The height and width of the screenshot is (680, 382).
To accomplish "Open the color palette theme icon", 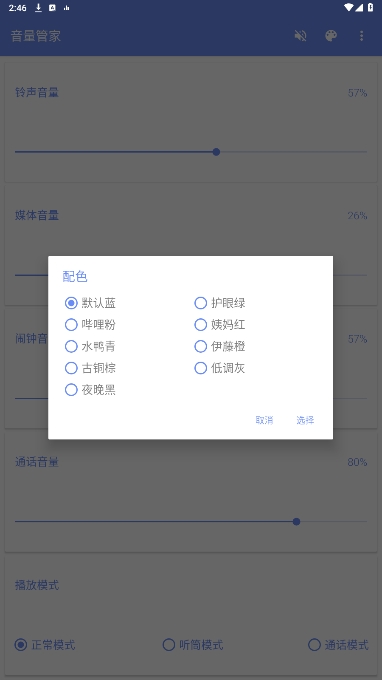I will pyautogui.click(x=331, y=36).
